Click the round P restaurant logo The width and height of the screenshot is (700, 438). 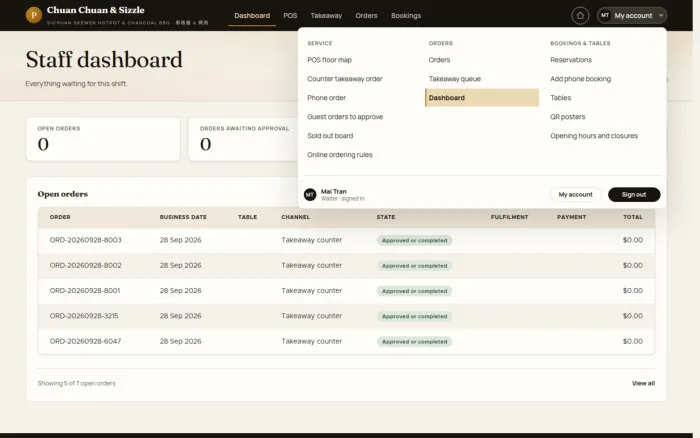pyautogui.click(x=33, y=15)
